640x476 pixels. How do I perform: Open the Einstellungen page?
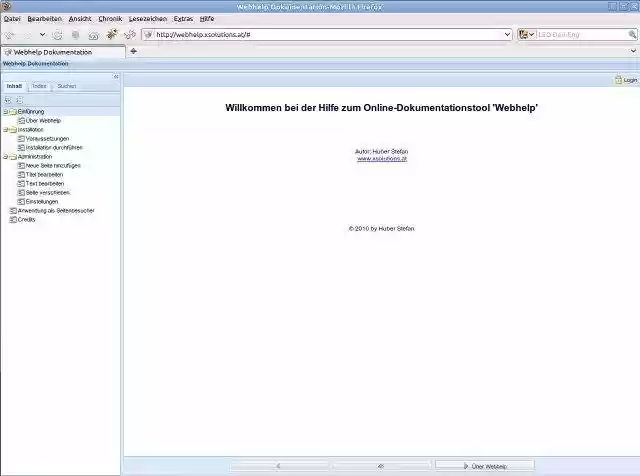(42, 201)
